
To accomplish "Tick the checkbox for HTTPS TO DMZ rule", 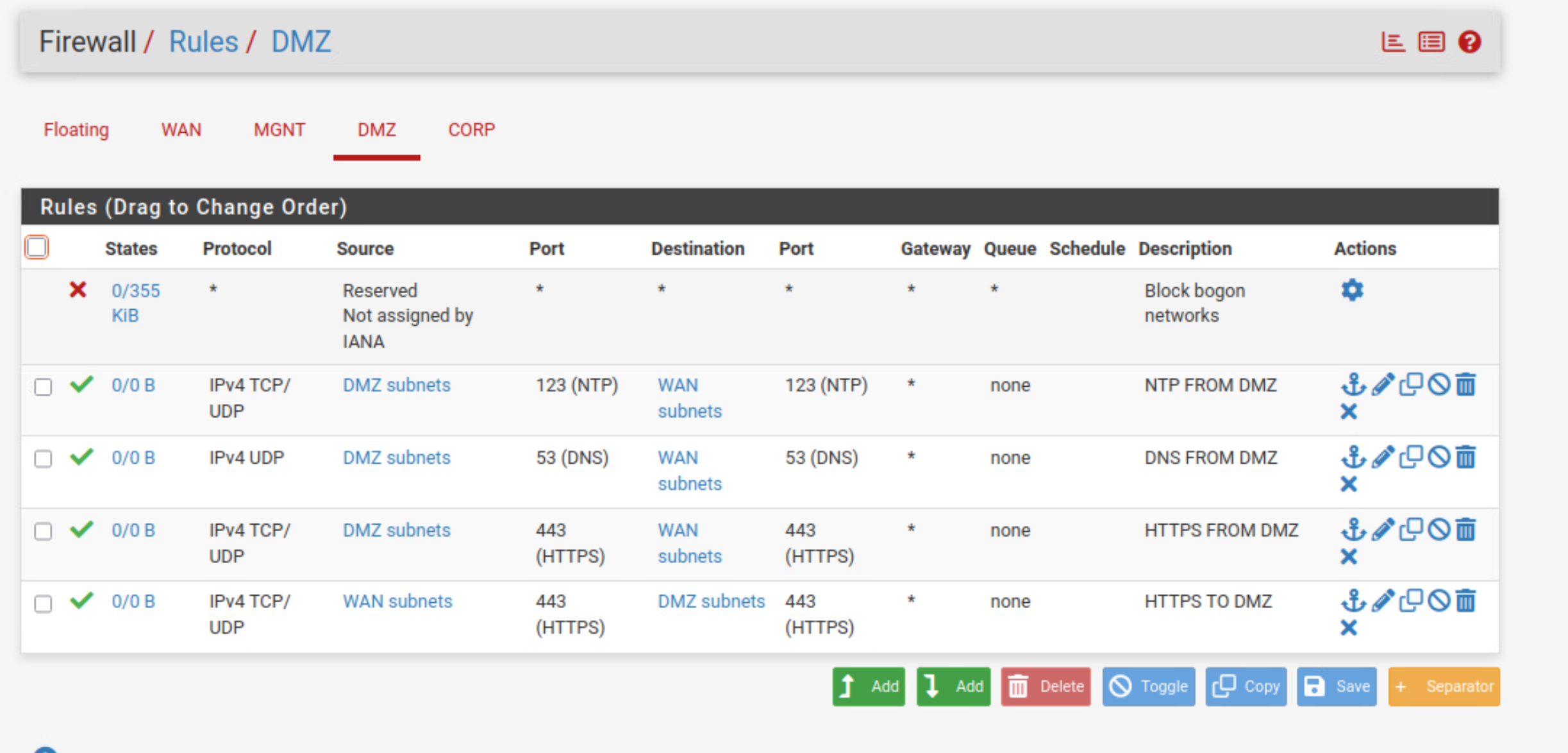I will coord(43,604).
